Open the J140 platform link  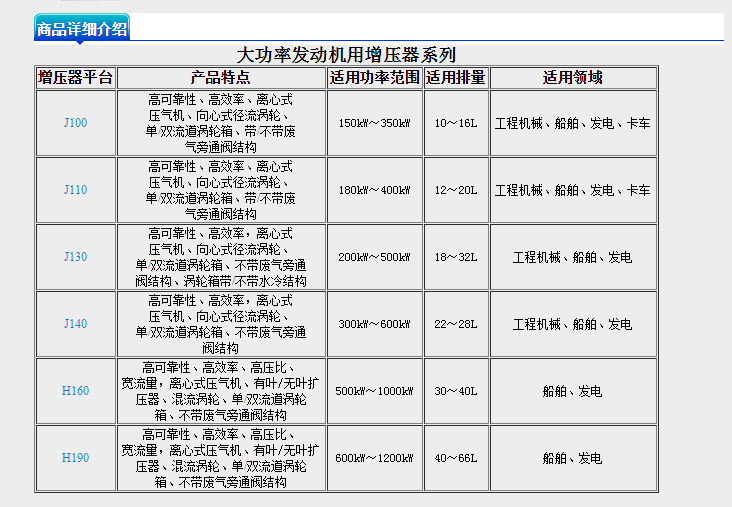pyautogui.click(x=76, y=324)
